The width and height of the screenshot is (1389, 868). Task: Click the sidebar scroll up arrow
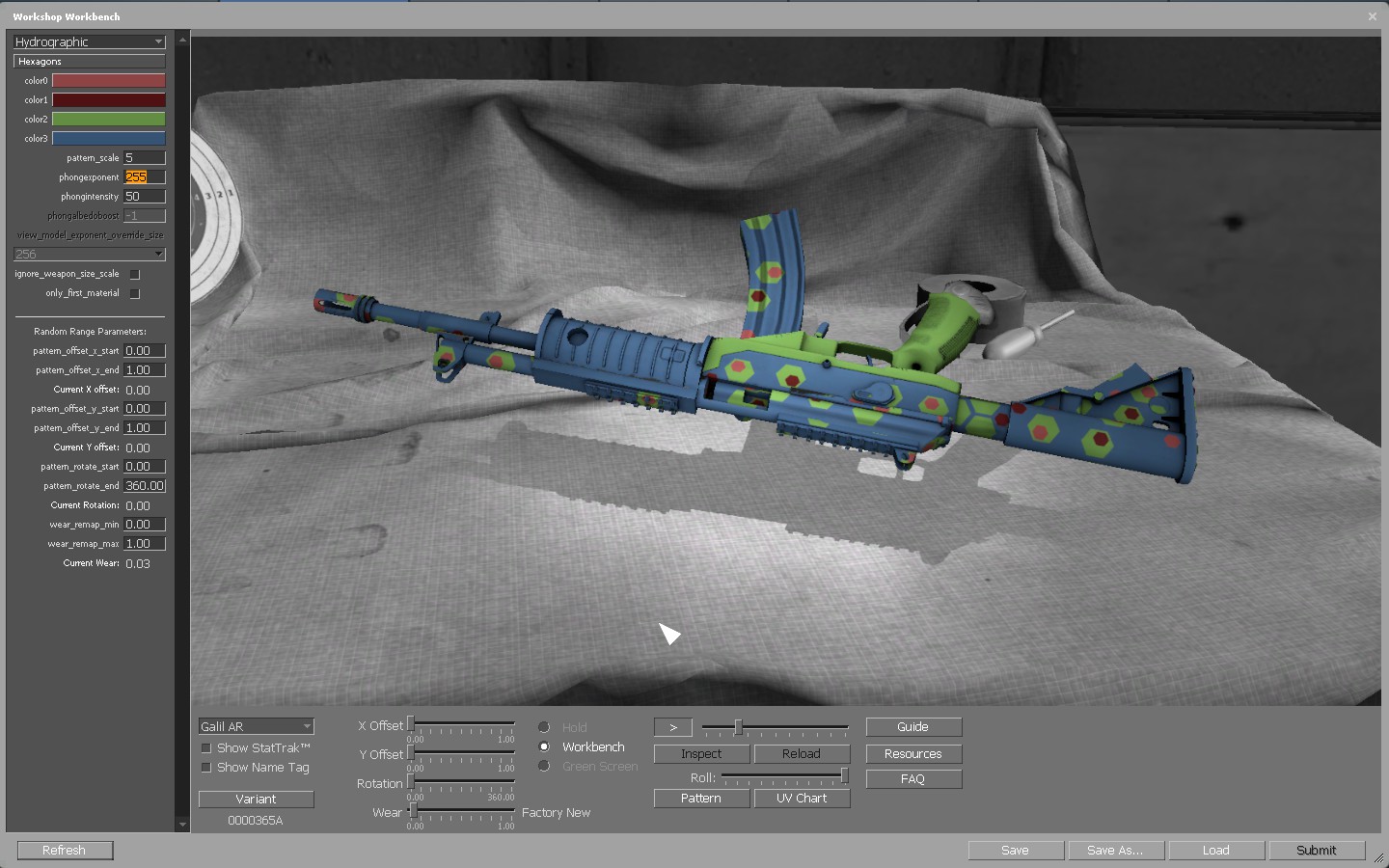[x=182, y=40]
